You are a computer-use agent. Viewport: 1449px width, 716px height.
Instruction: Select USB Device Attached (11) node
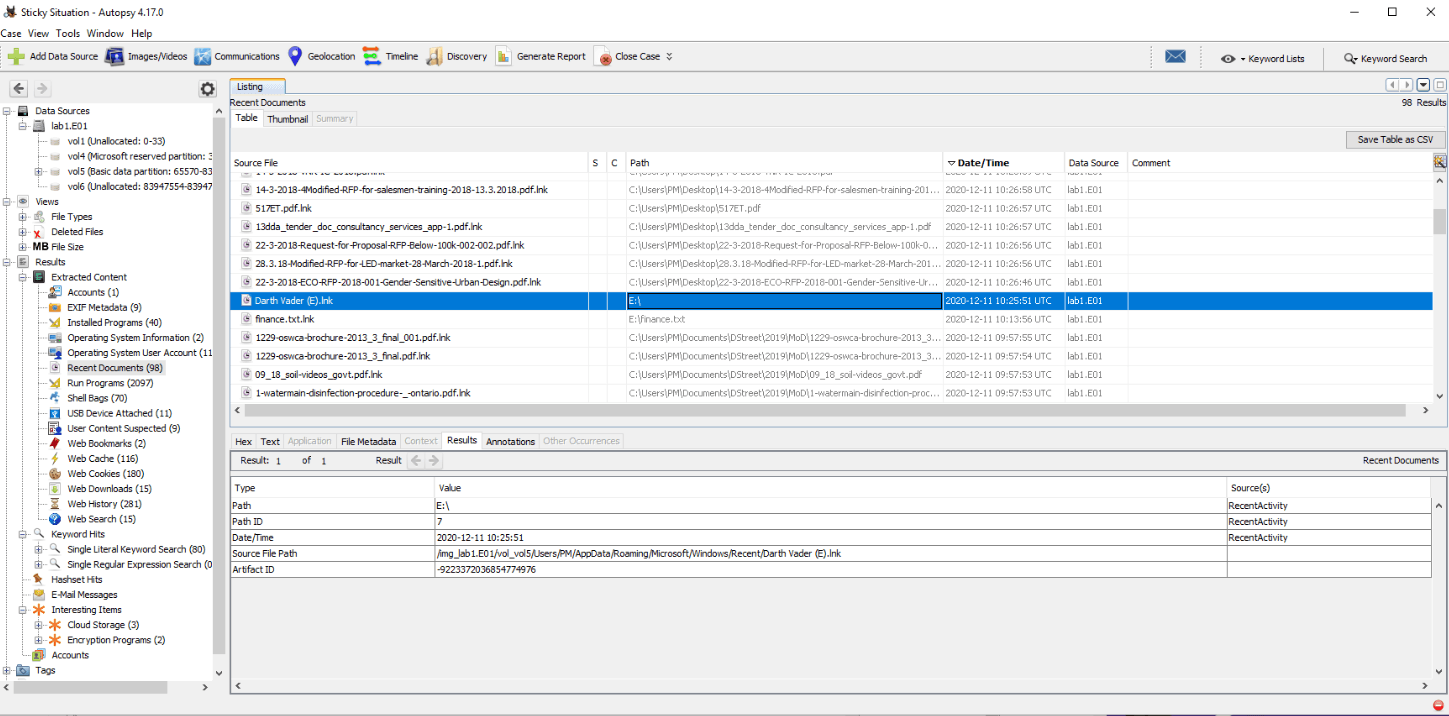coord(119,413)
